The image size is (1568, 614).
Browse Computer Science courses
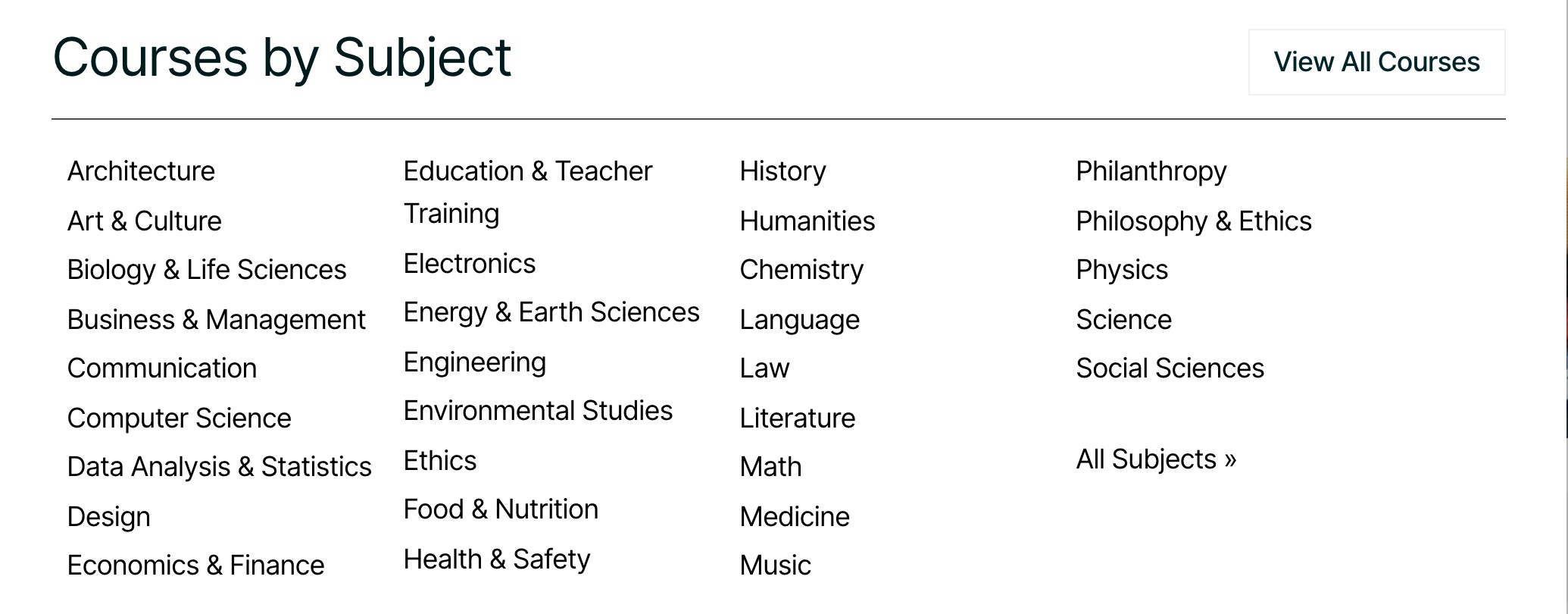pos(179,418)
